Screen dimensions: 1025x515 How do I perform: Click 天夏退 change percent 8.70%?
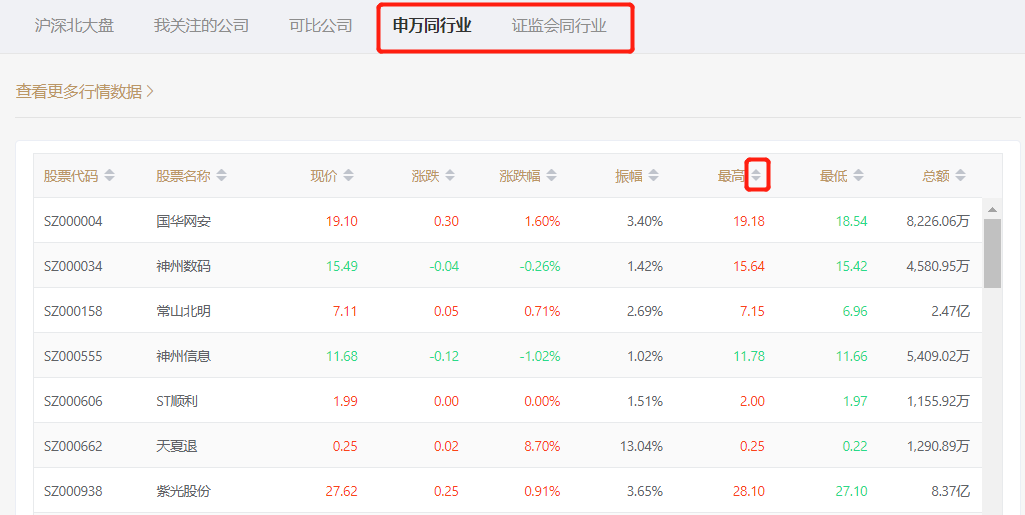click(542, 446)
